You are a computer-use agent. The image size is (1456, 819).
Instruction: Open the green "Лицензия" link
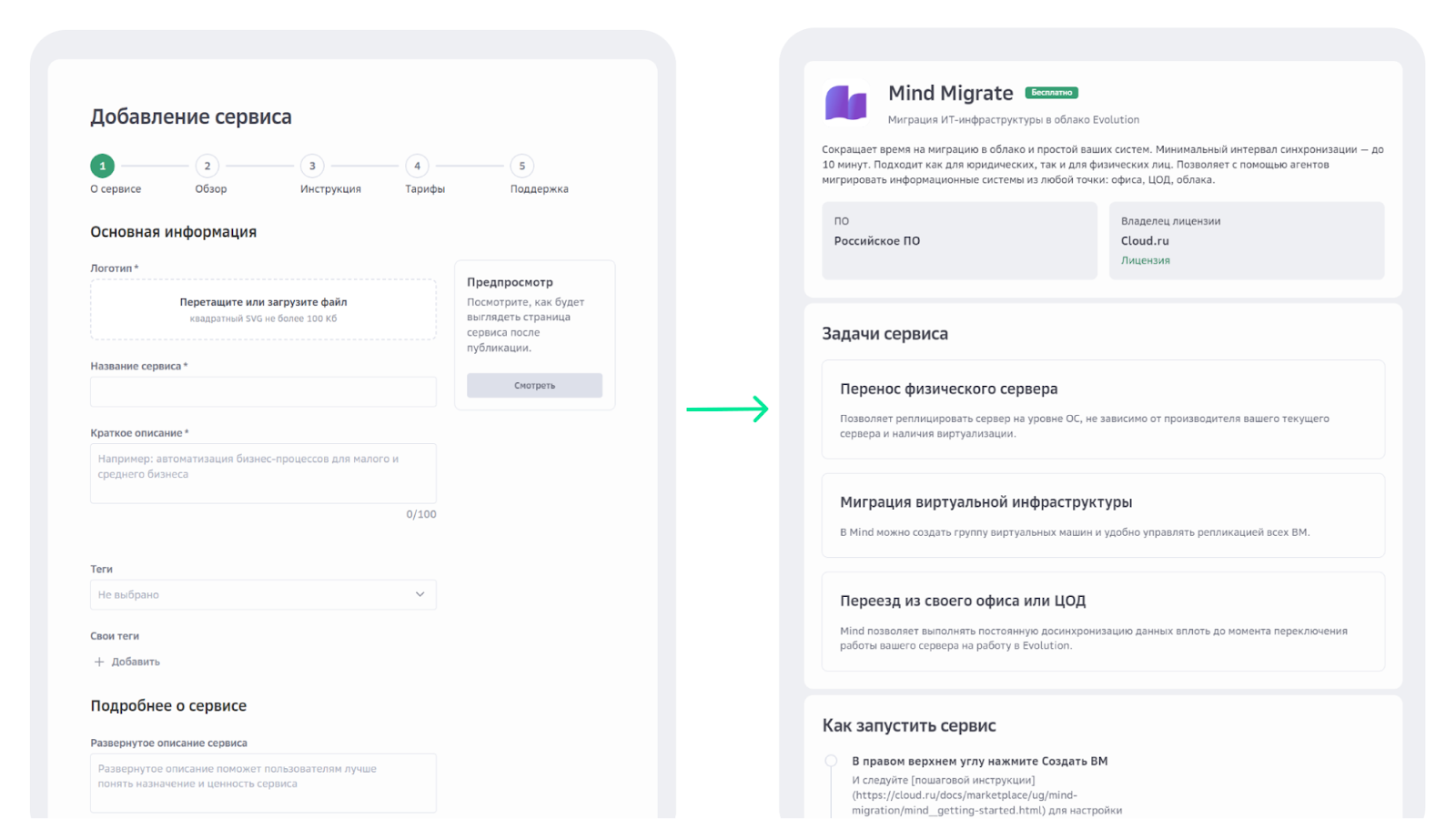[x=1146, y=260]
